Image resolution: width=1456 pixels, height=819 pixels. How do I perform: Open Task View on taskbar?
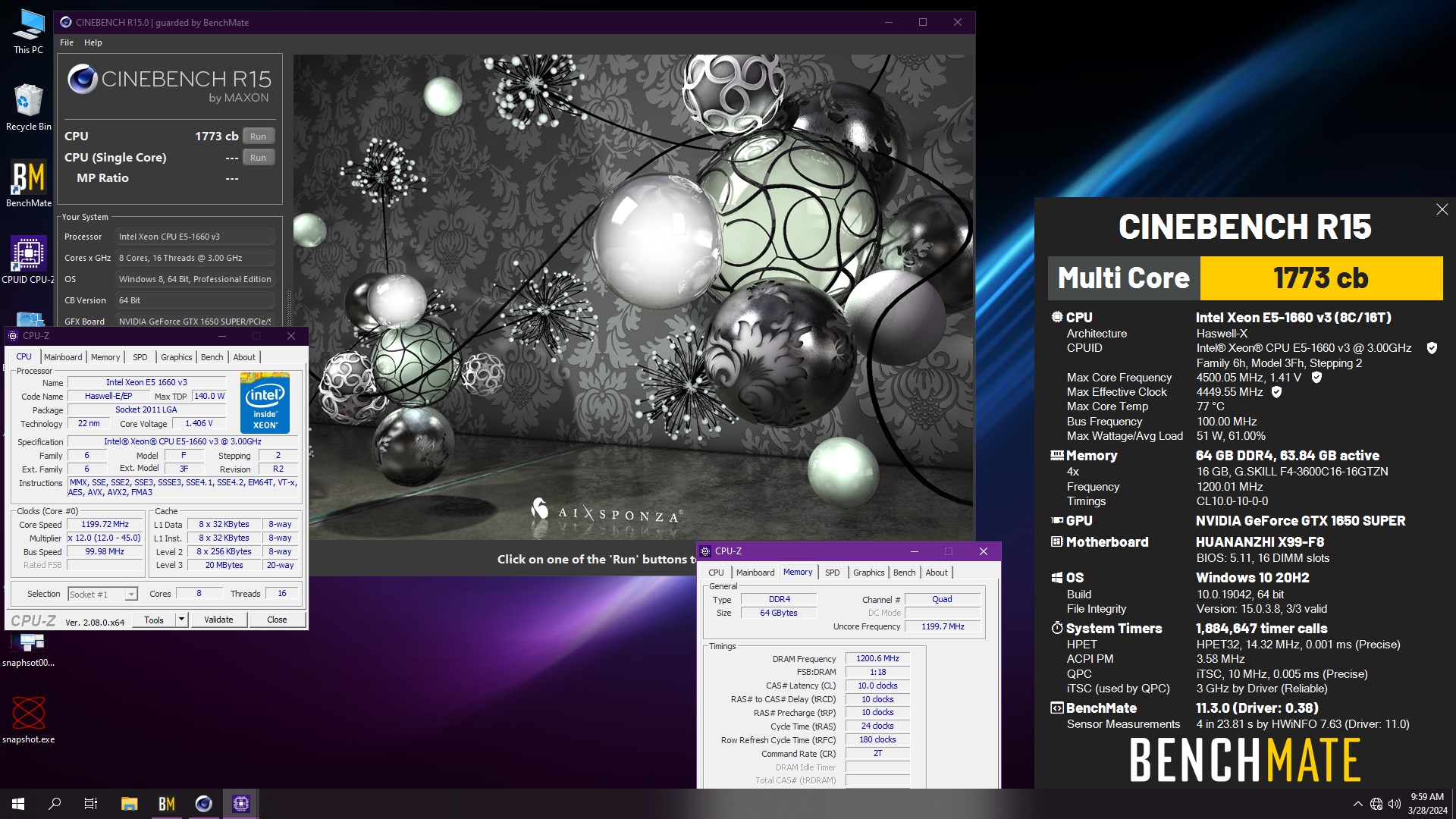[x=91, y=804]
